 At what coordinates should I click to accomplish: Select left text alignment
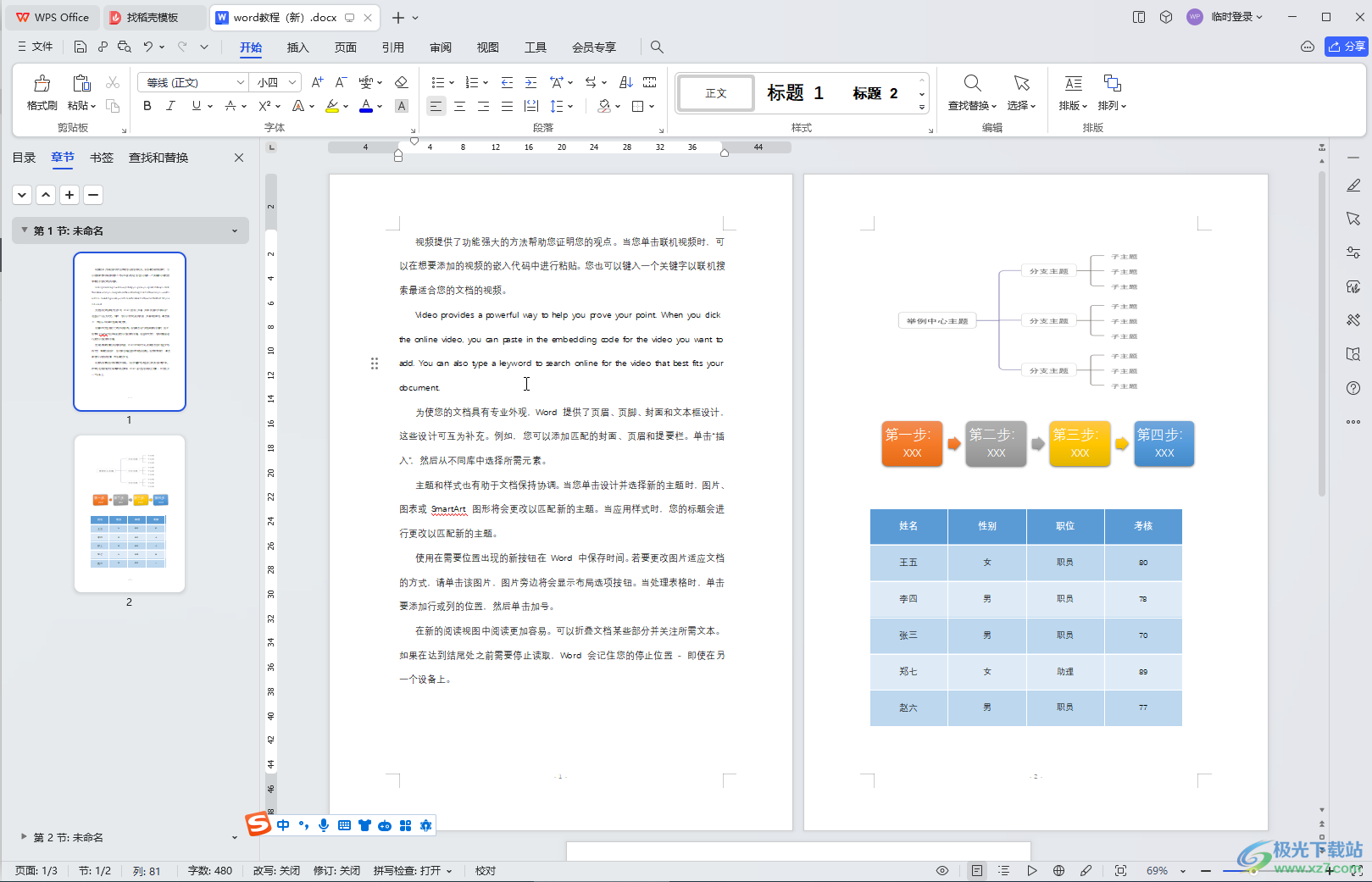pyautogui.click(x=436, y=106)
